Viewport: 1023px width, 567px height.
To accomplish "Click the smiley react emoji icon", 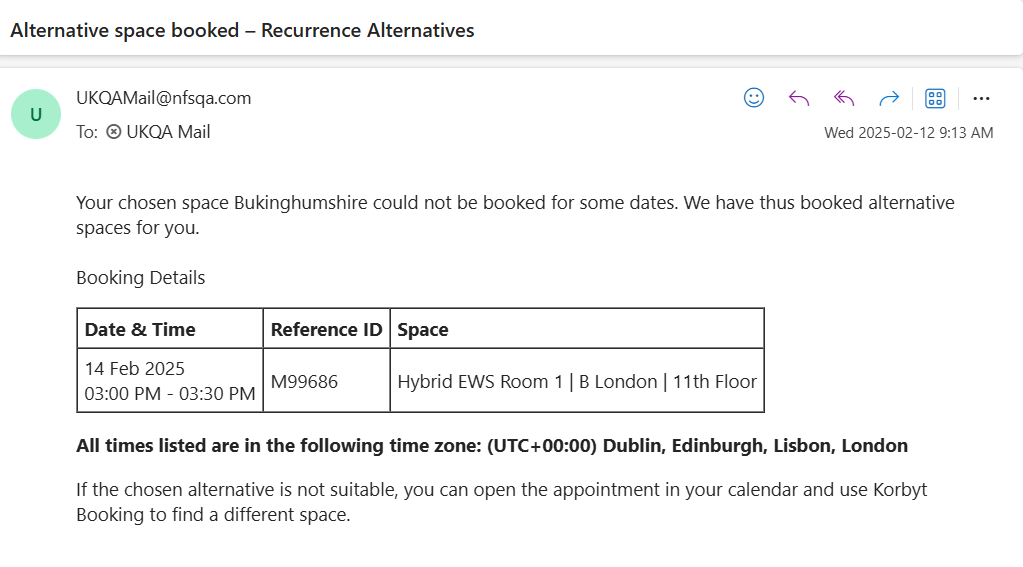I will pos(754,98).
